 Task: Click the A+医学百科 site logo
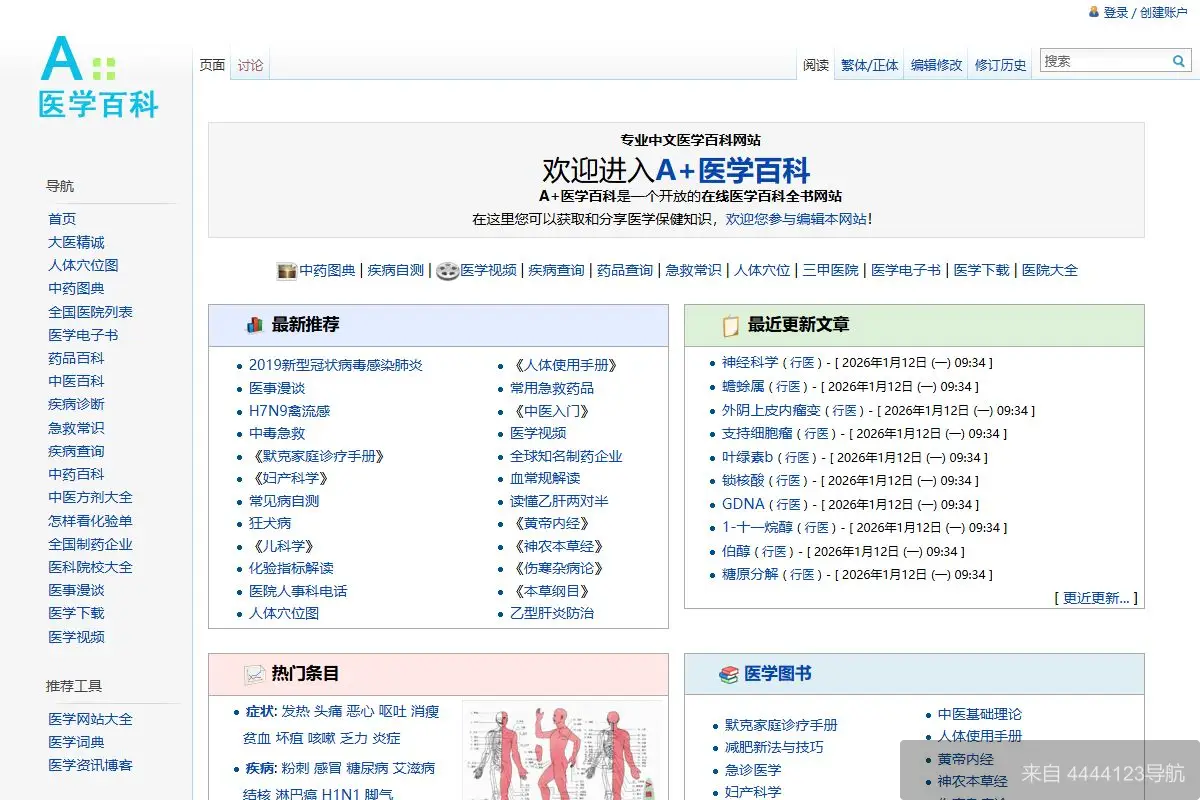pos(96,80)
